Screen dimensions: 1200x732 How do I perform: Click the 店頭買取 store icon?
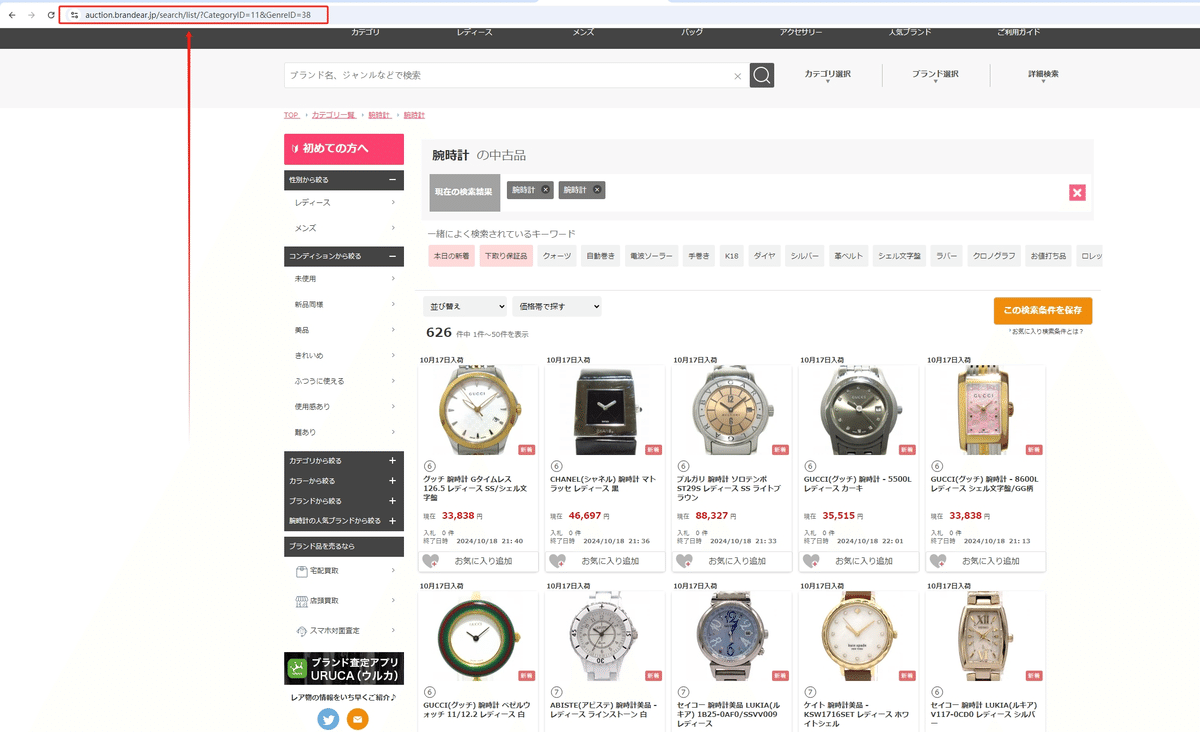pos(302,601)
